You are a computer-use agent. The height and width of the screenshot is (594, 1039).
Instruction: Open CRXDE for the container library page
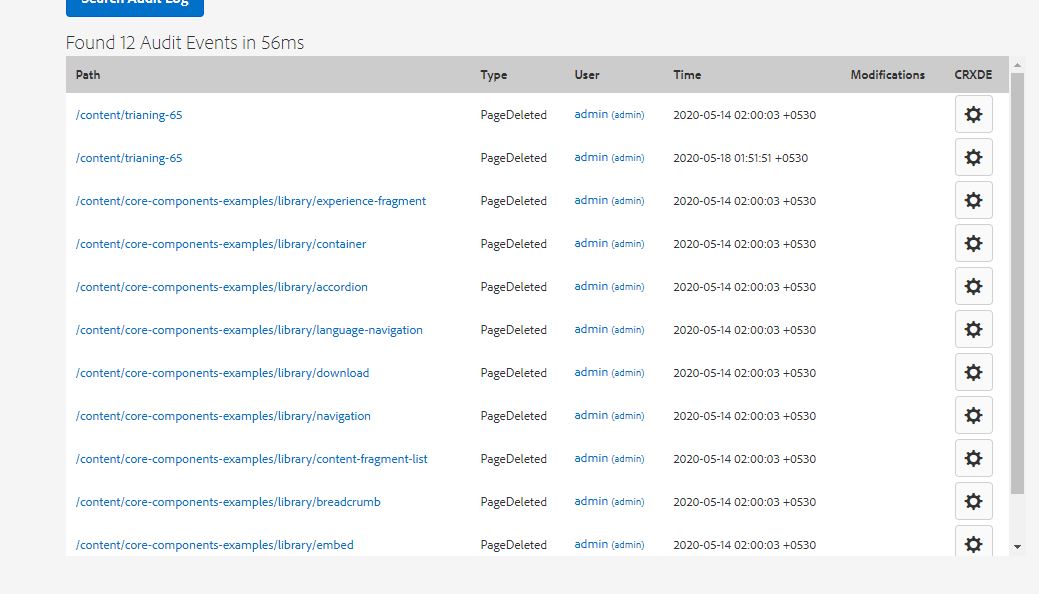click(973, 243)
